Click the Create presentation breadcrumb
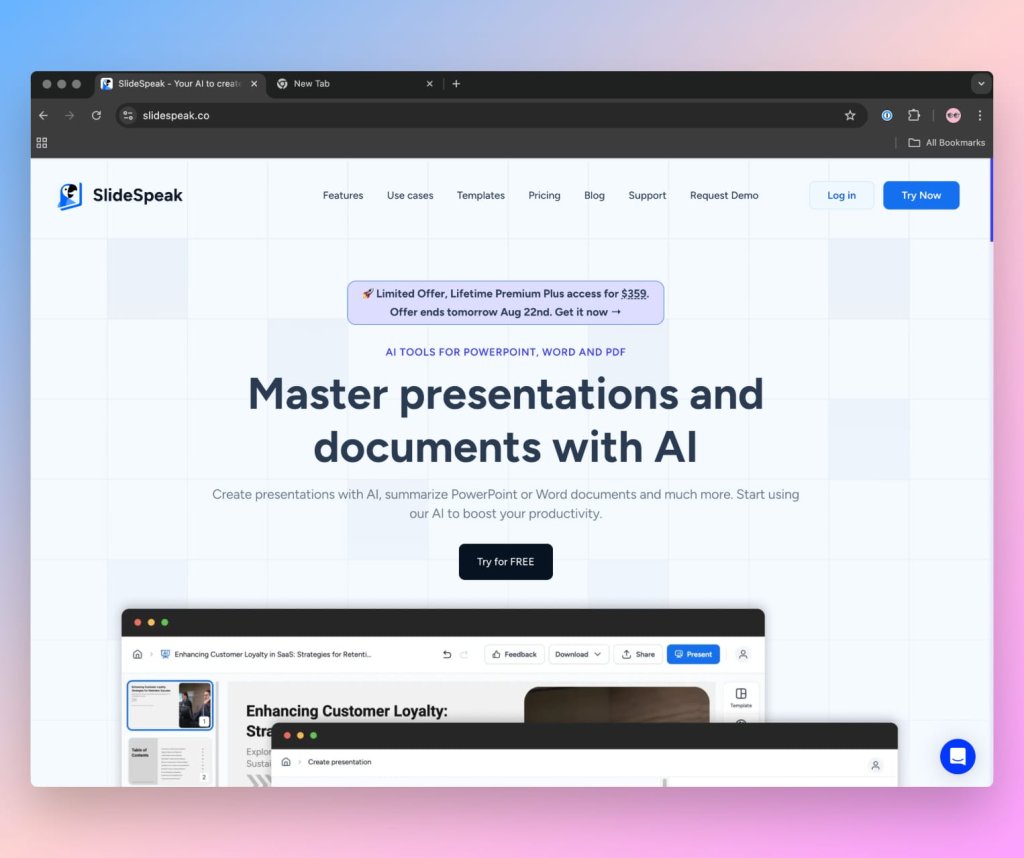This screenshot has width=1024, height=858. pos(340,762)
